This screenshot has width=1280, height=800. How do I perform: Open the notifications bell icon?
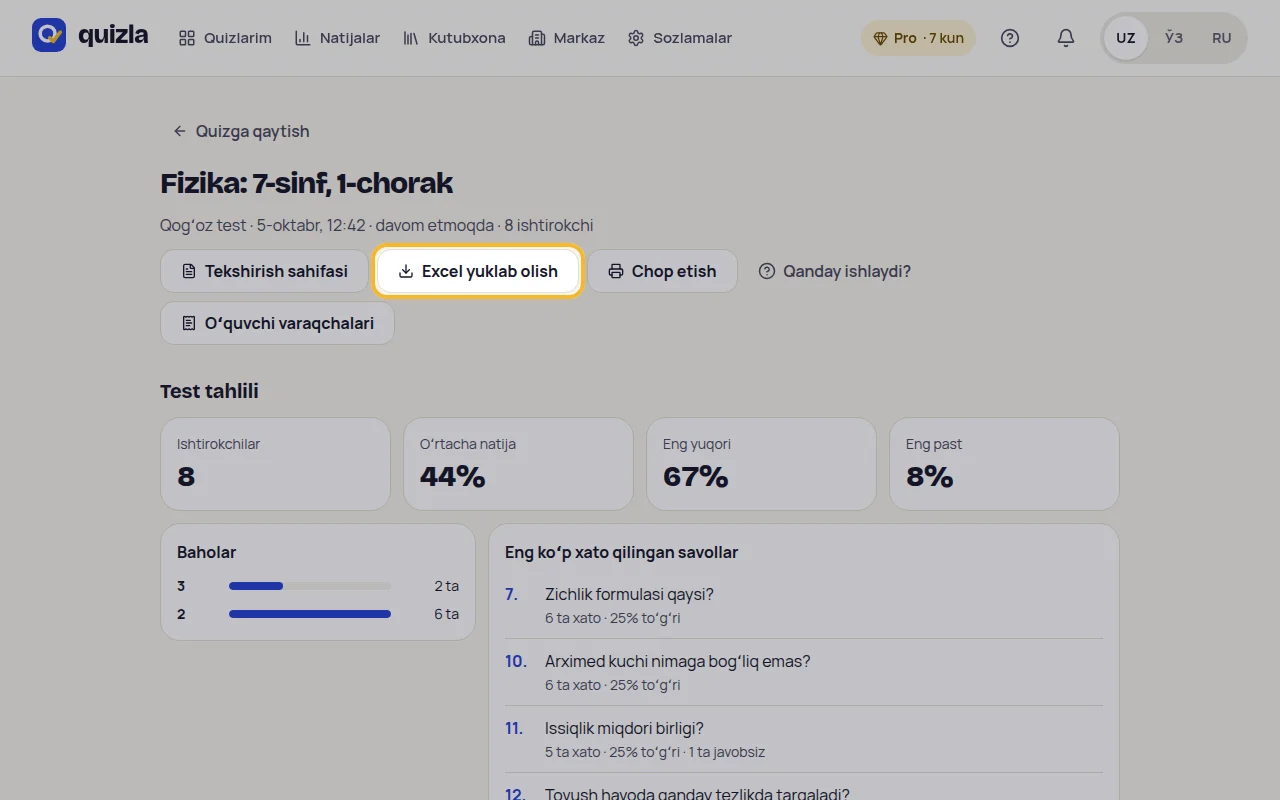(1066, 38)
